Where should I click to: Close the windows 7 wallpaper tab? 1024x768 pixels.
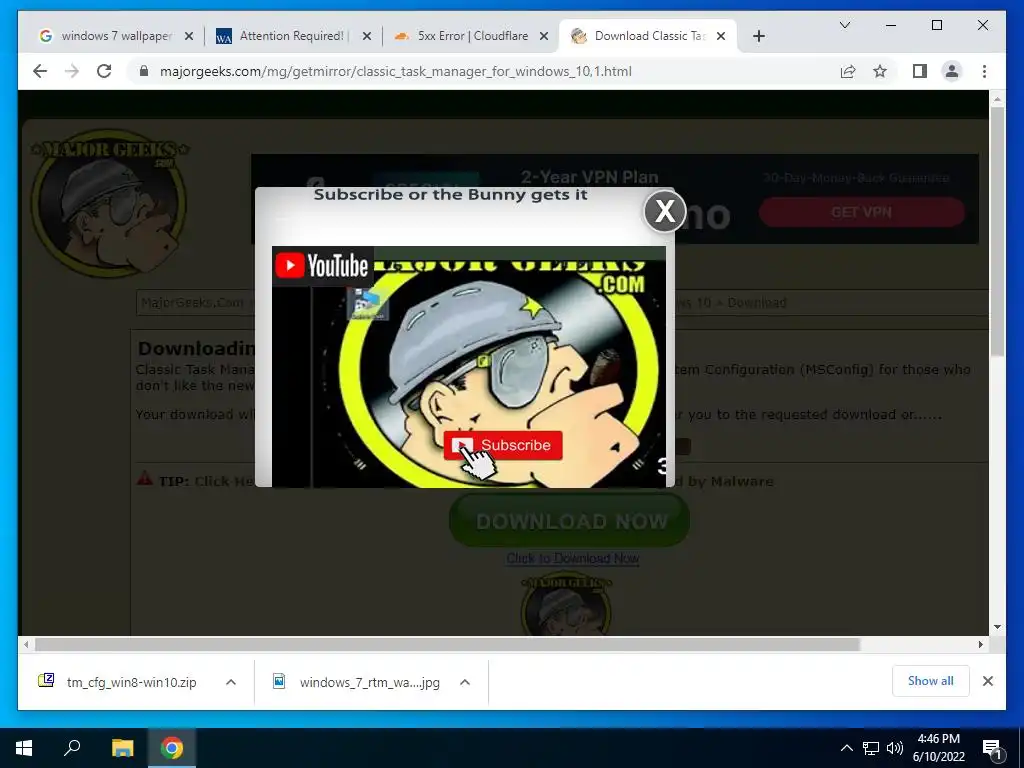[189, 36]
